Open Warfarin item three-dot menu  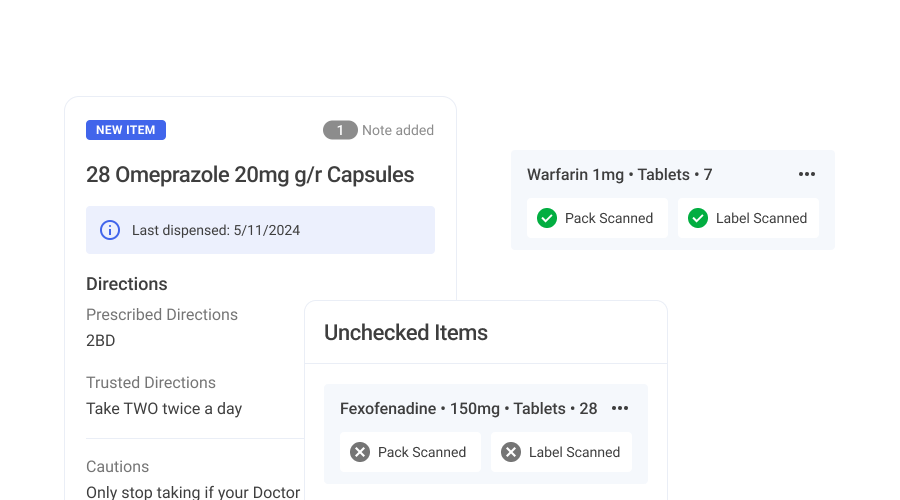806,174
